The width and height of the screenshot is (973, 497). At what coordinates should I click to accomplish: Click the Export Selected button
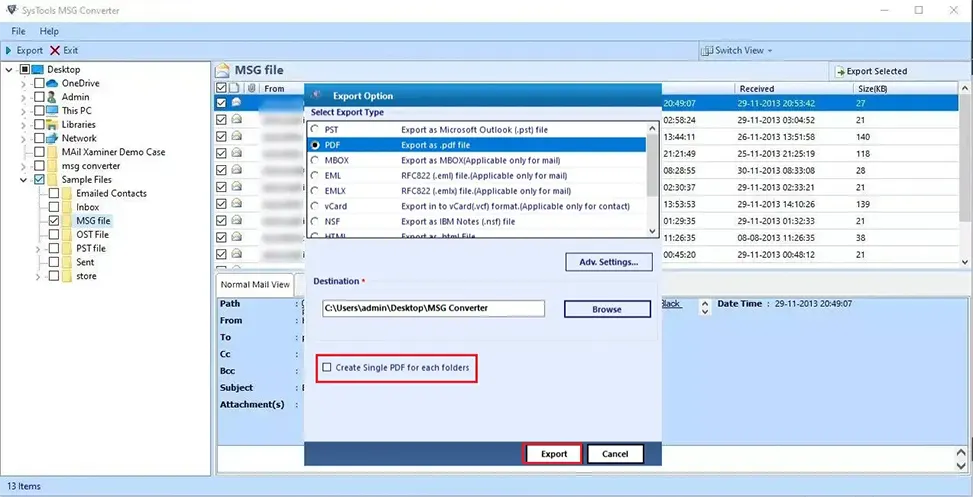(871, 71)
